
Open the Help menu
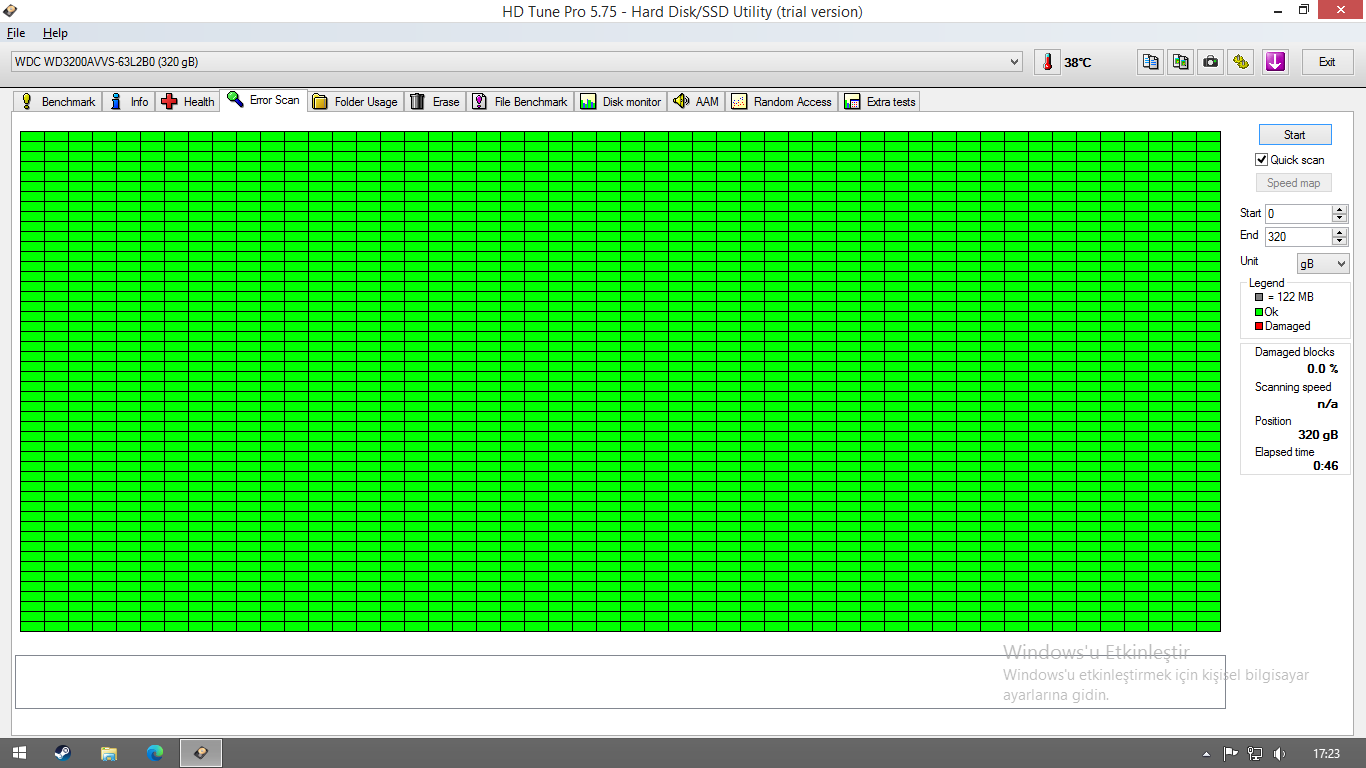(55, 33)
